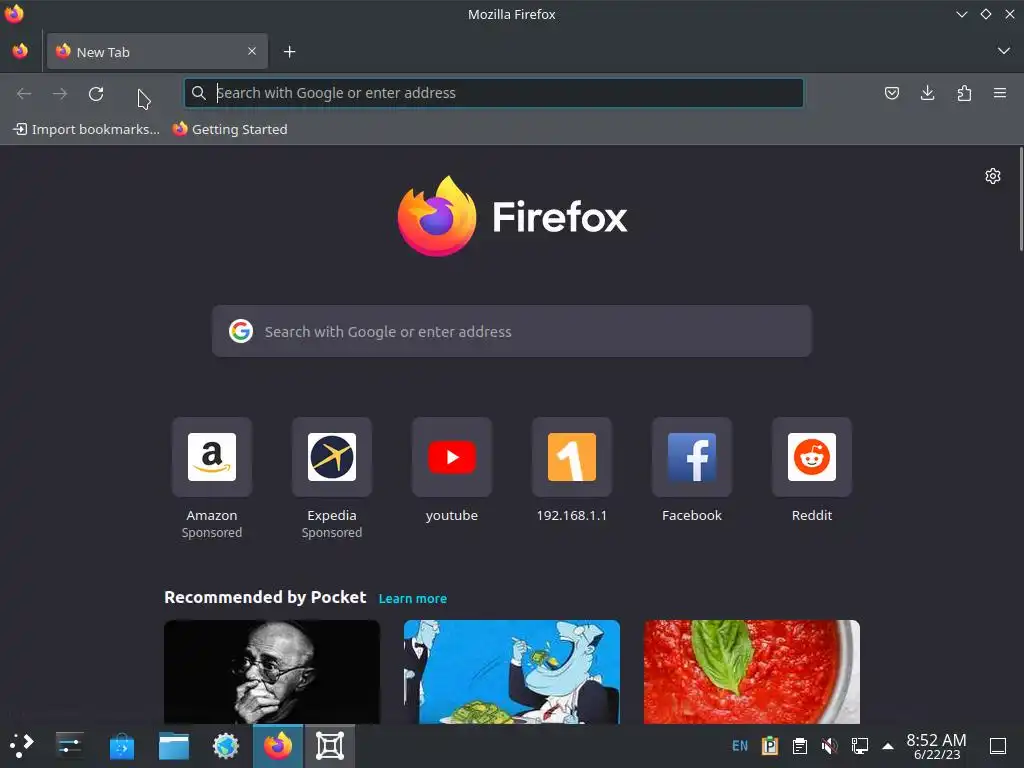Open the P application tray icon
This screenshot has height=768, width=1024.
[x=770, y=746]
